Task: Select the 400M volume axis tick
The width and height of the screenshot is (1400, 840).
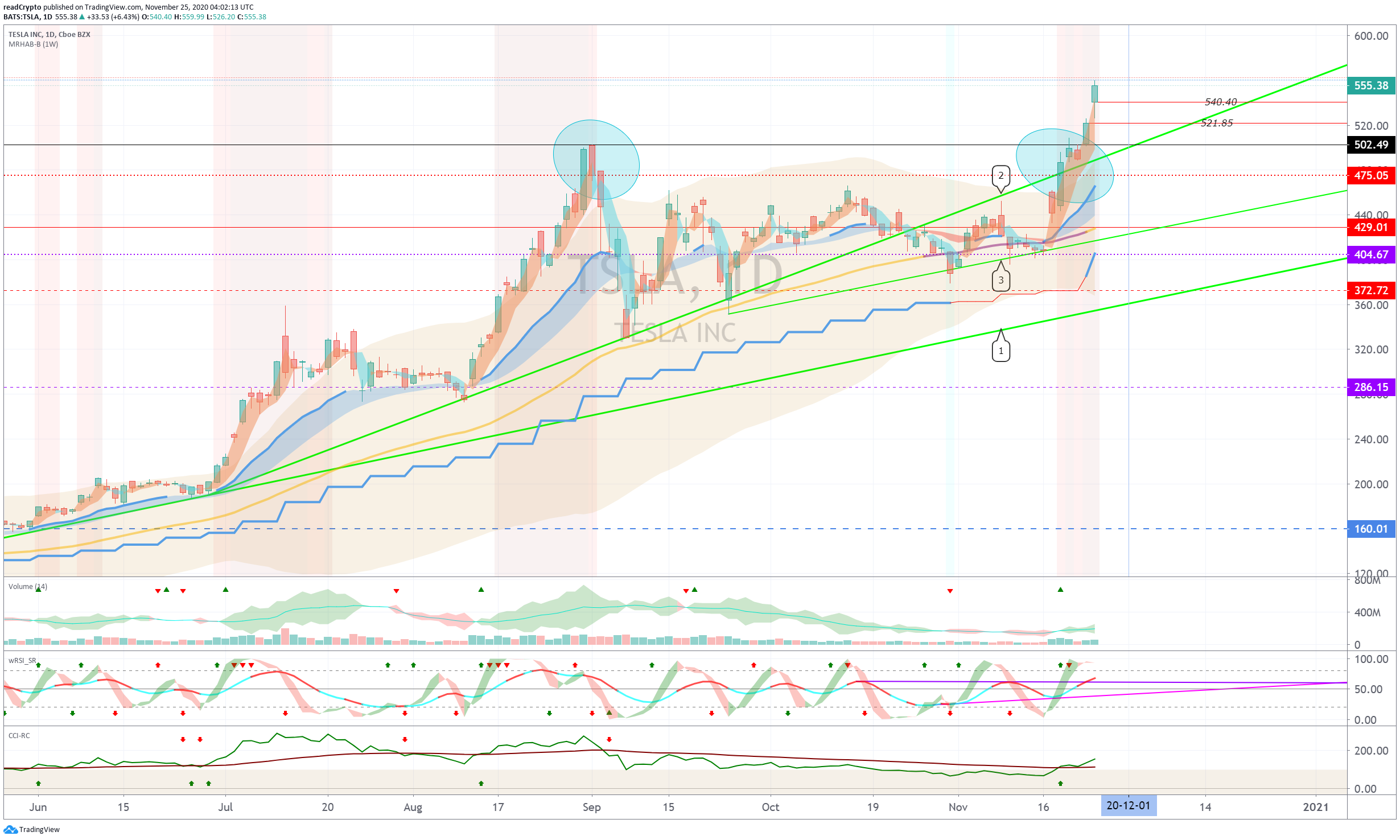Action: (x=1368, y=613)
